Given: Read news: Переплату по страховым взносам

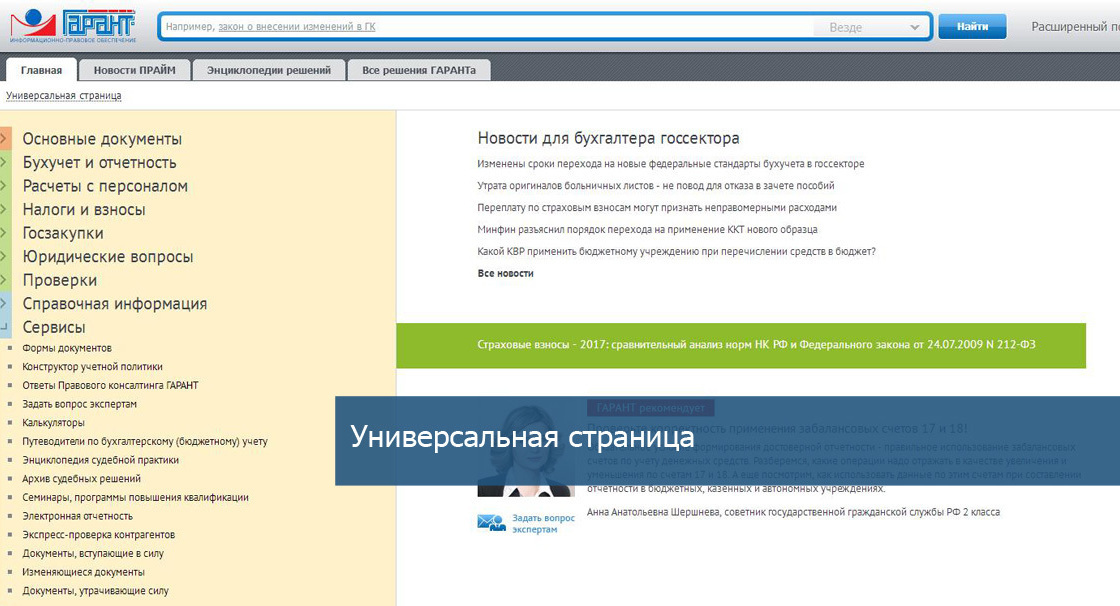Looking at the screenshot, I should 656,207.
